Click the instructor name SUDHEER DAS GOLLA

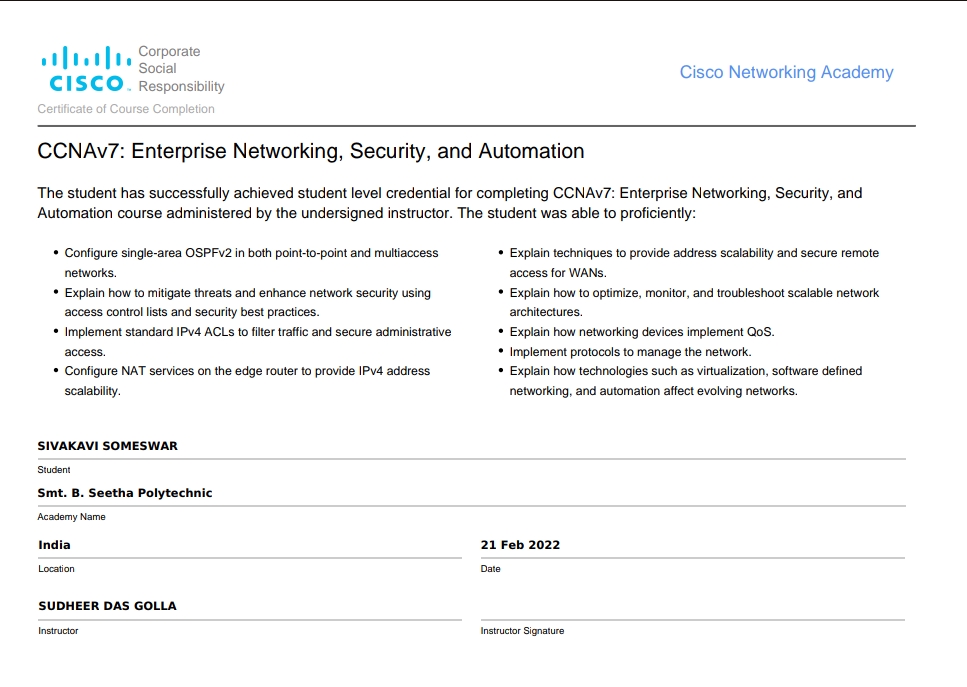[107, 606]
